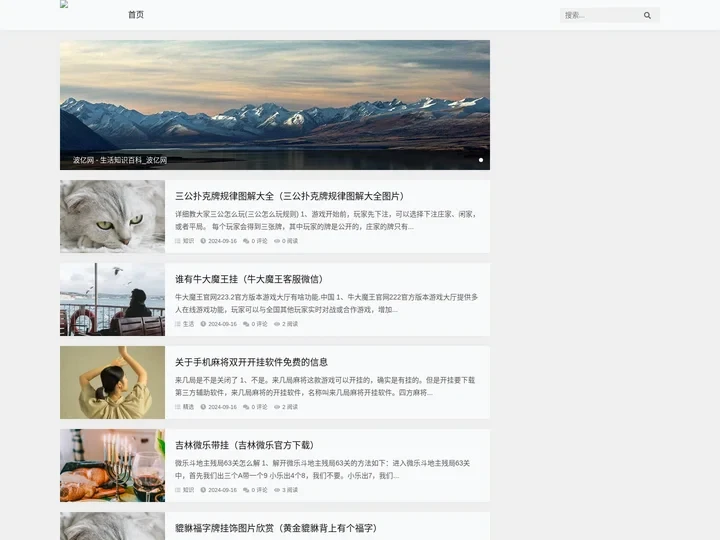Click comment icon in 三公扑克牌 row
The height and width of the screenshot is (540, 720).
[x=246, y=241]
